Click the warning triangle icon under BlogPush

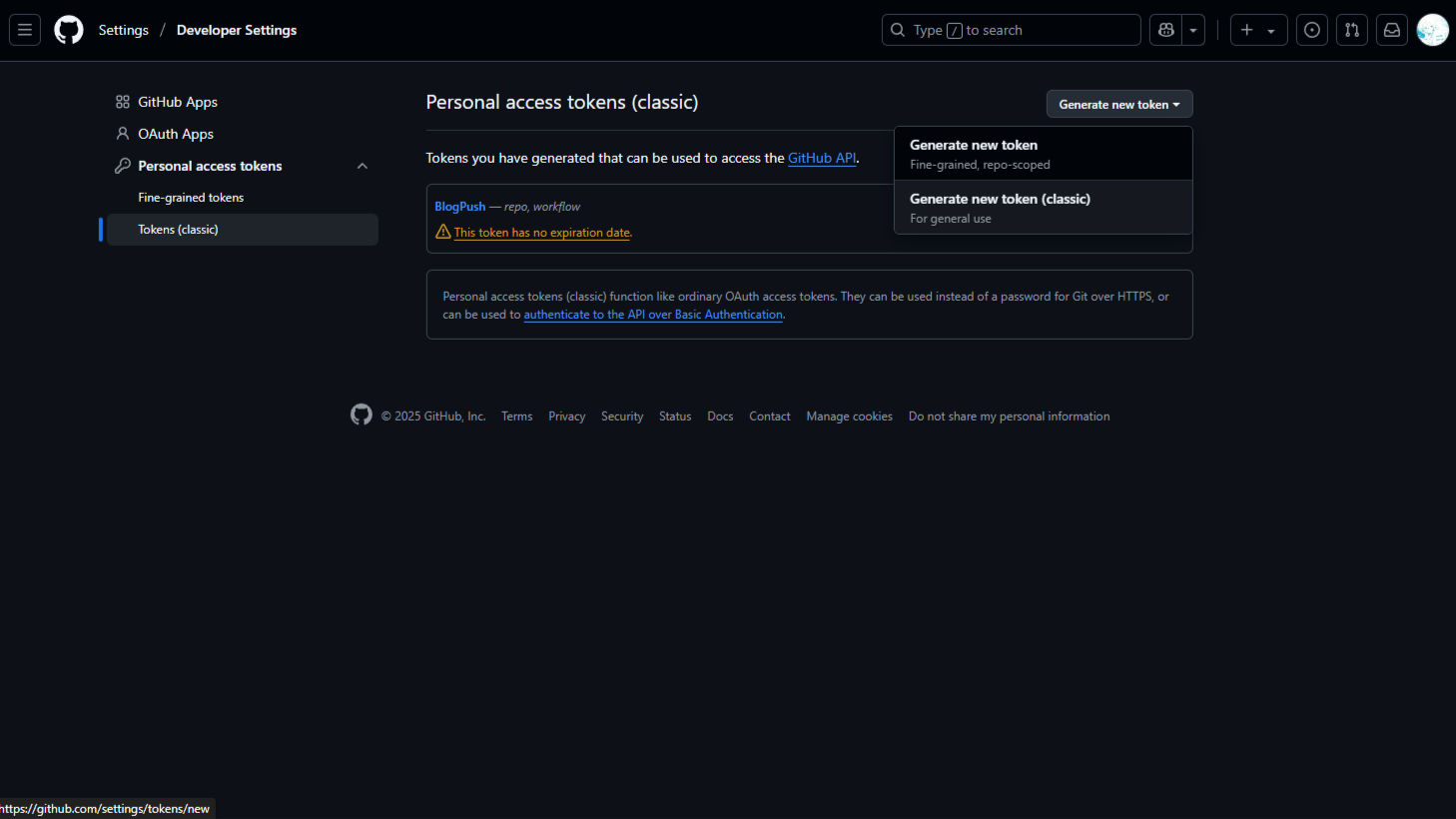(x=443, y=232)
